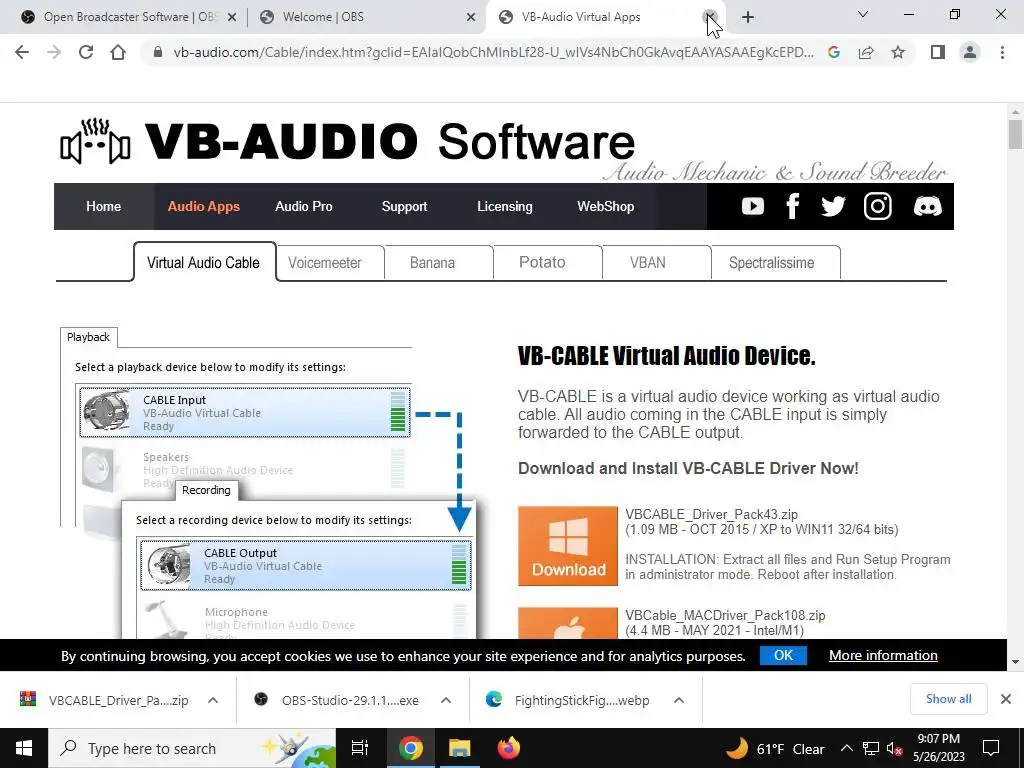Image resolution: width=1024 pixels, height=768 pixels.
Task: Open Chrome from the taskbar
Action: coord(410,748)
